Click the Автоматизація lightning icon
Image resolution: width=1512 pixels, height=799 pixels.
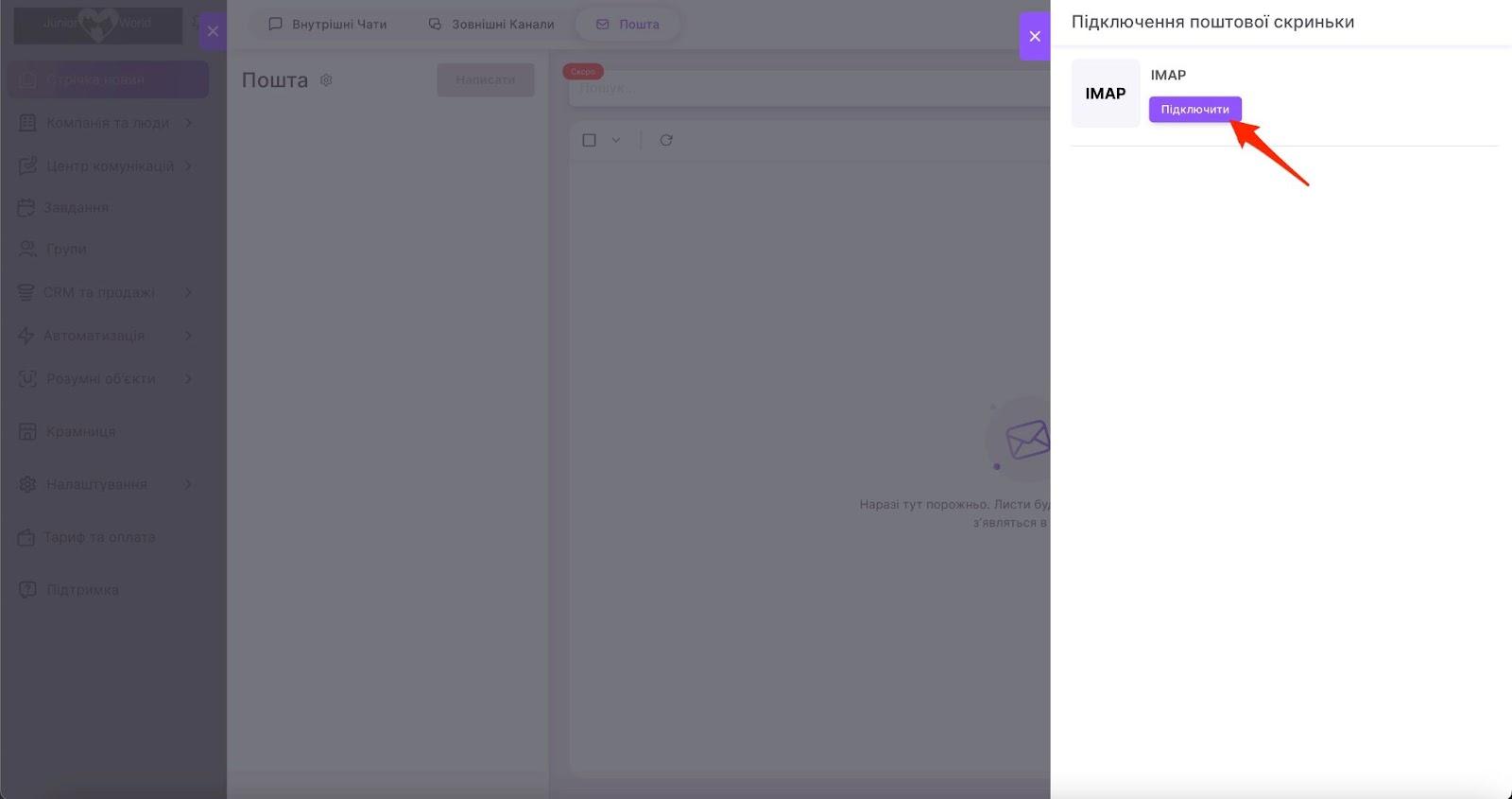26,336
